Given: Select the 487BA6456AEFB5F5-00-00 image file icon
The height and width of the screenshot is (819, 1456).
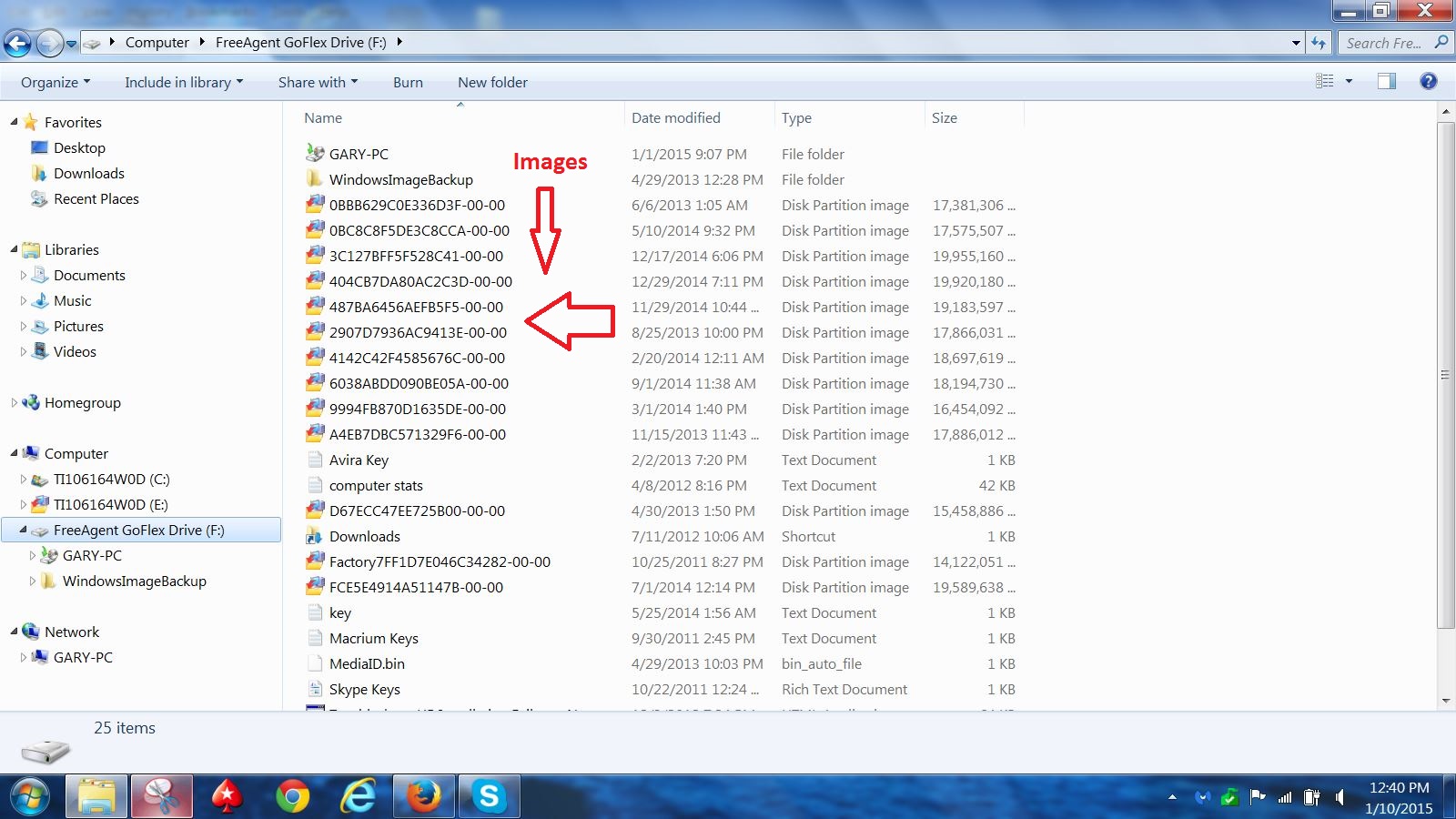Looking at the screenshot, I should [315, 306].
